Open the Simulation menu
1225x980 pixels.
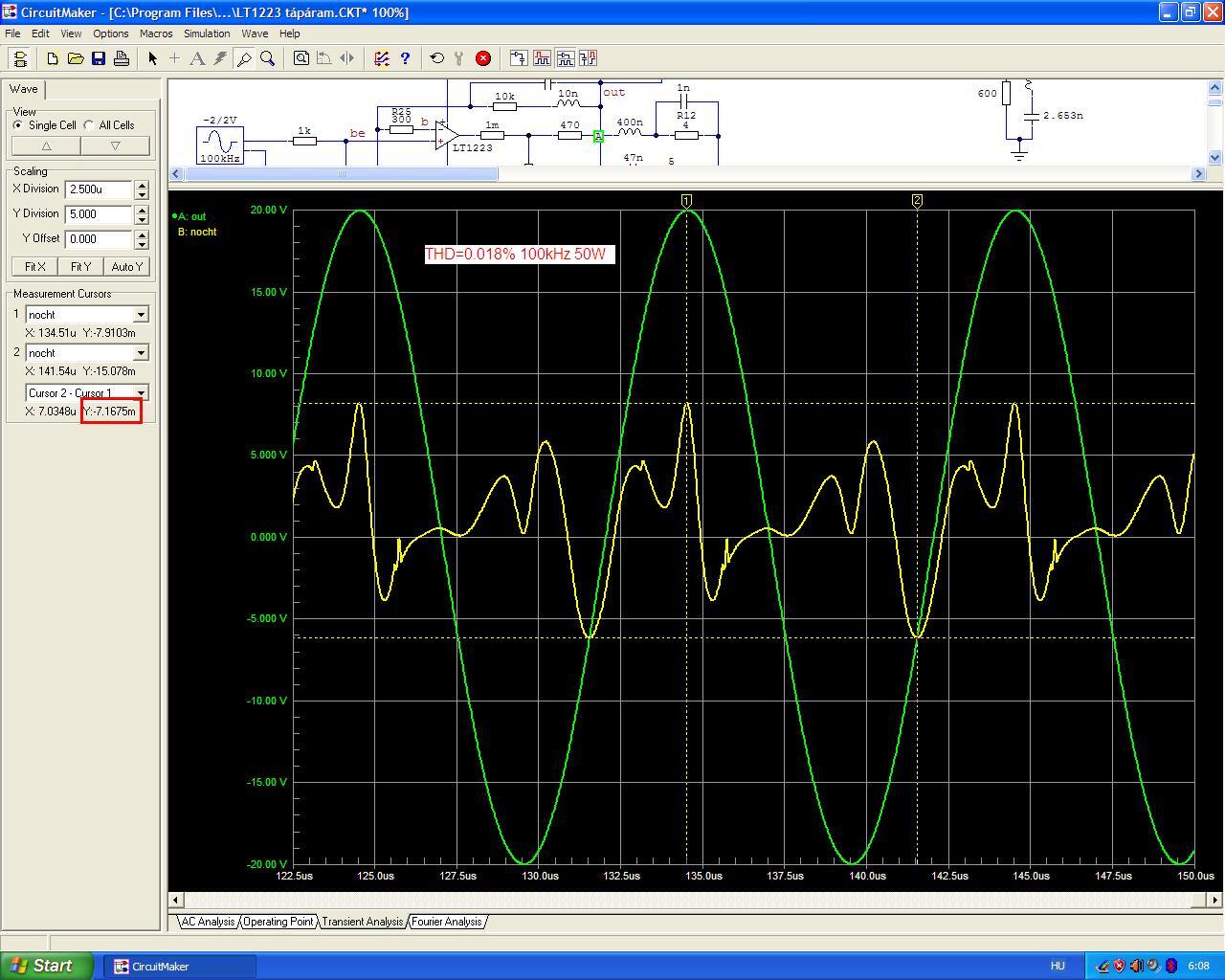(207, 33)
